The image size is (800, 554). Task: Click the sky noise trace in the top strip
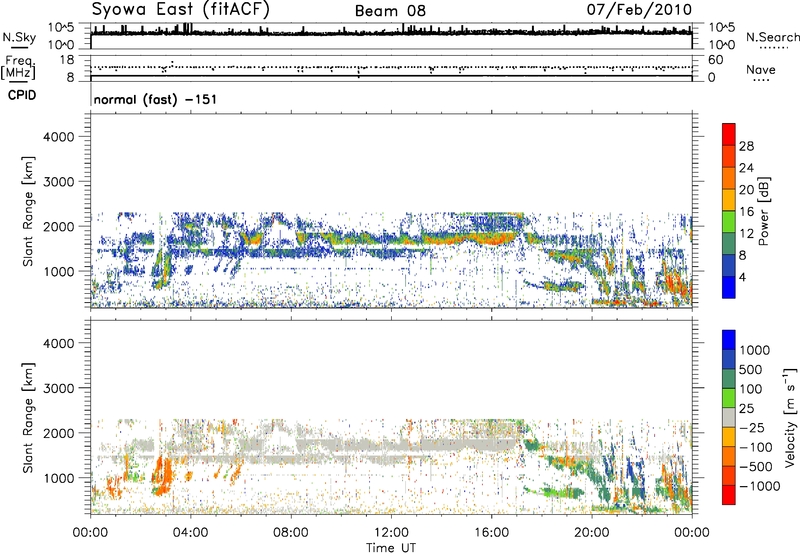[x=391, y=33]
